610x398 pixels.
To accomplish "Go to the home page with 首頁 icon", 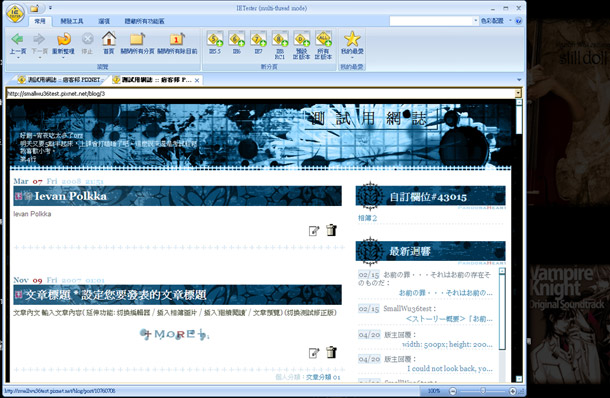I will click(109, 39).
